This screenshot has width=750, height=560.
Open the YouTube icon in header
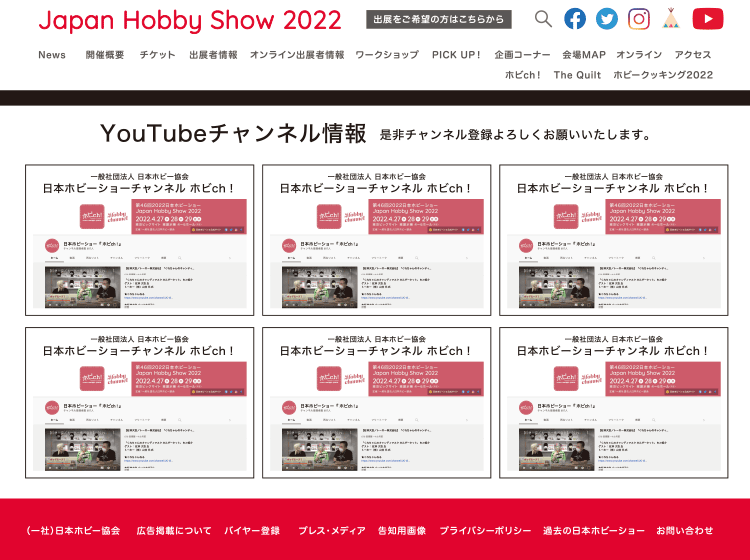(708, 19)
